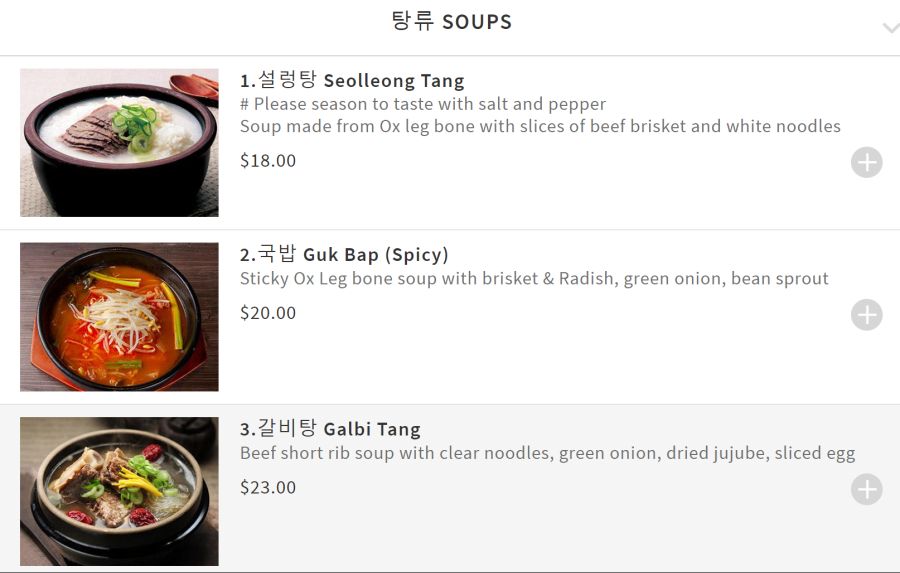
Task: Click the Korean name 갈비탕
Action: tap(288, 429)
